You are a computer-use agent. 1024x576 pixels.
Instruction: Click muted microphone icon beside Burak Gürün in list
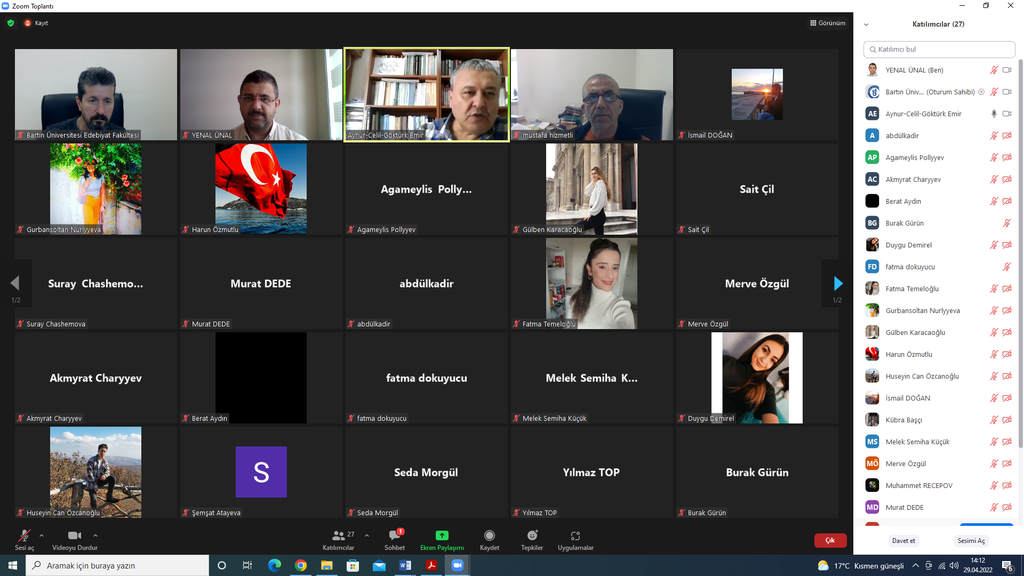[1007, 223]
